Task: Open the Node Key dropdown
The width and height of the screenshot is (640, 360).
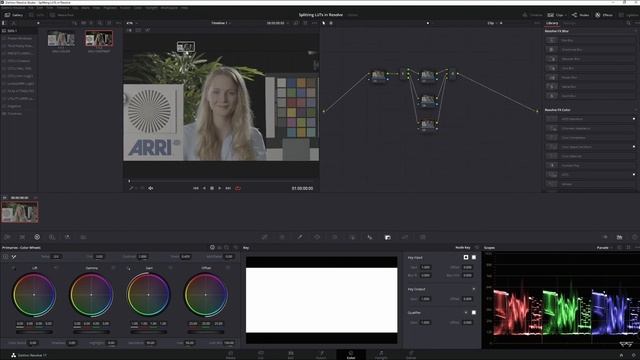Action: tap(463, 247)
